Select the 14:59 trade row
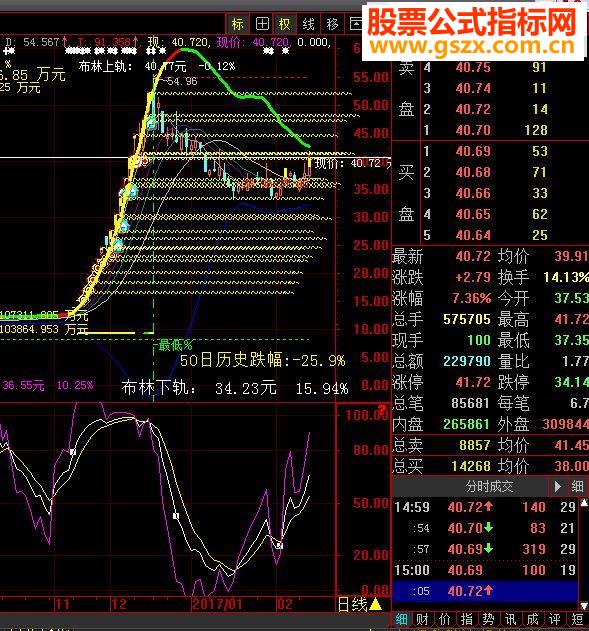 [x=485, y=507]
